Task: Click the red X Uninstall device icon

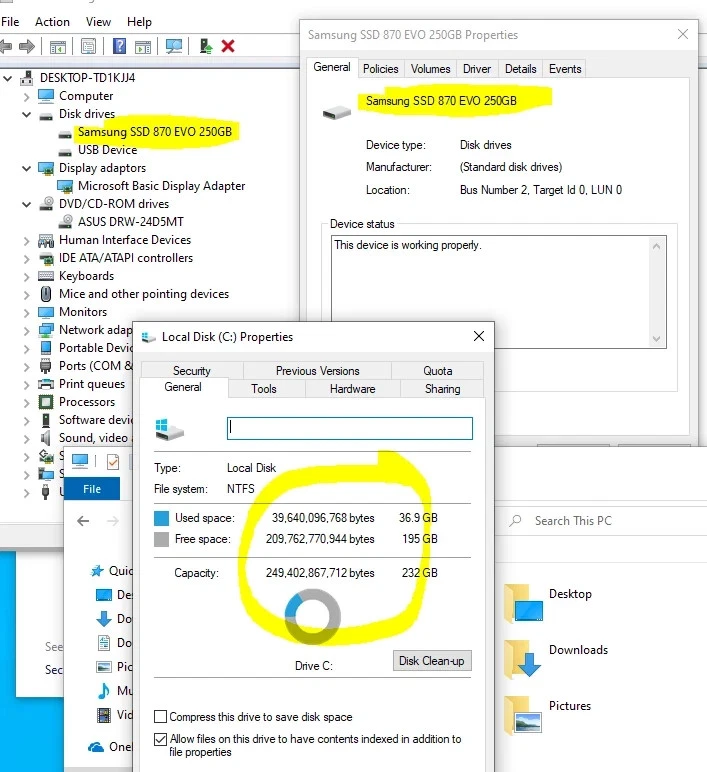Action: [227, 46]
